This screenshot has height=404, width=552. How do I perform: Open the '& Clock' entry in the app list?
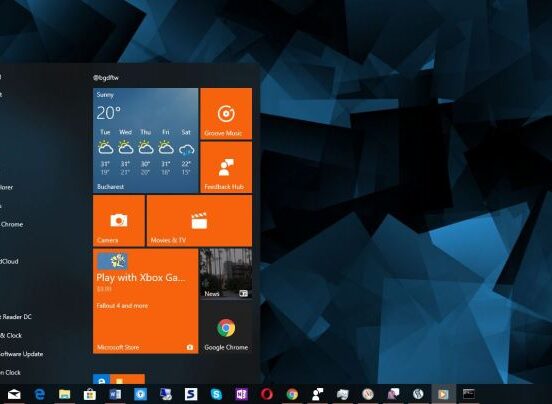[11, 335]
